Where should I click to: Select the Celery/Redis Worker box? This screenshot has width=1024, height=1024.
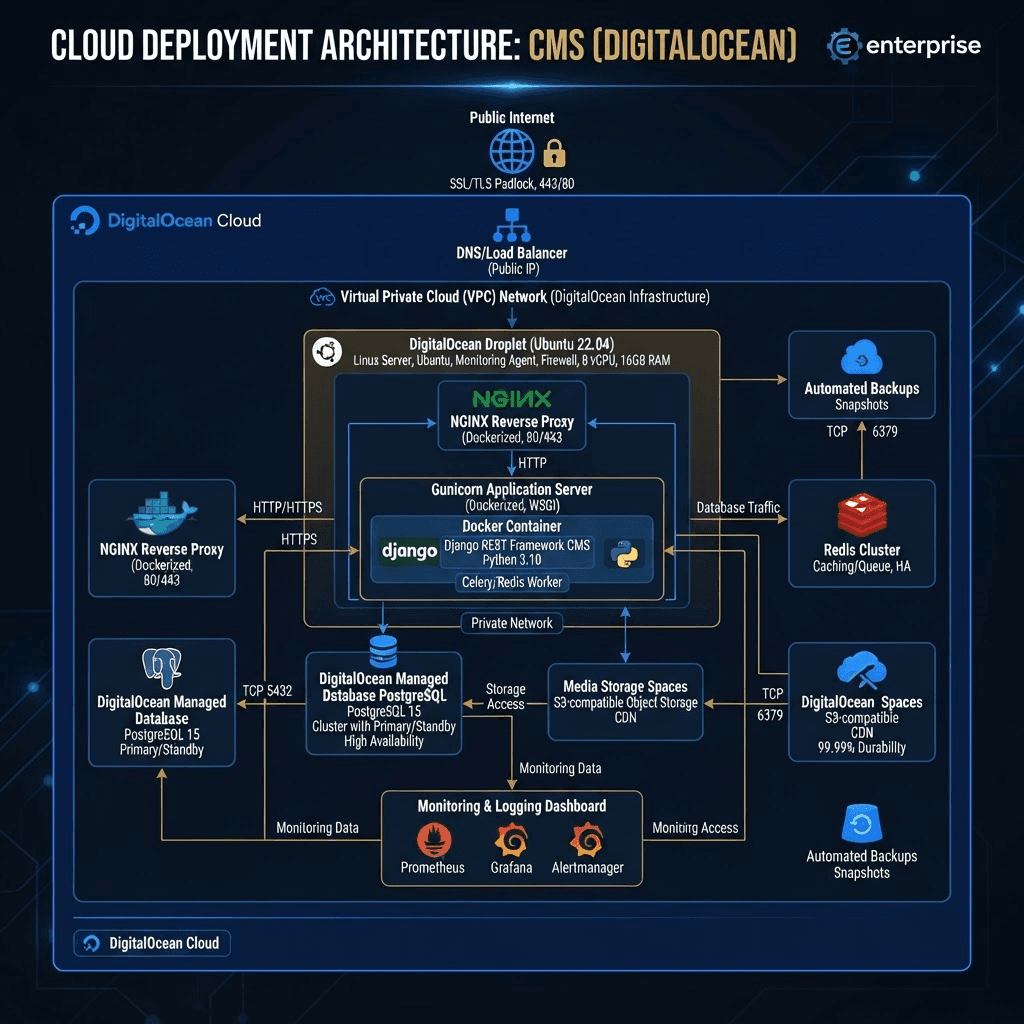pyautogui.click(x=511, y=582)
